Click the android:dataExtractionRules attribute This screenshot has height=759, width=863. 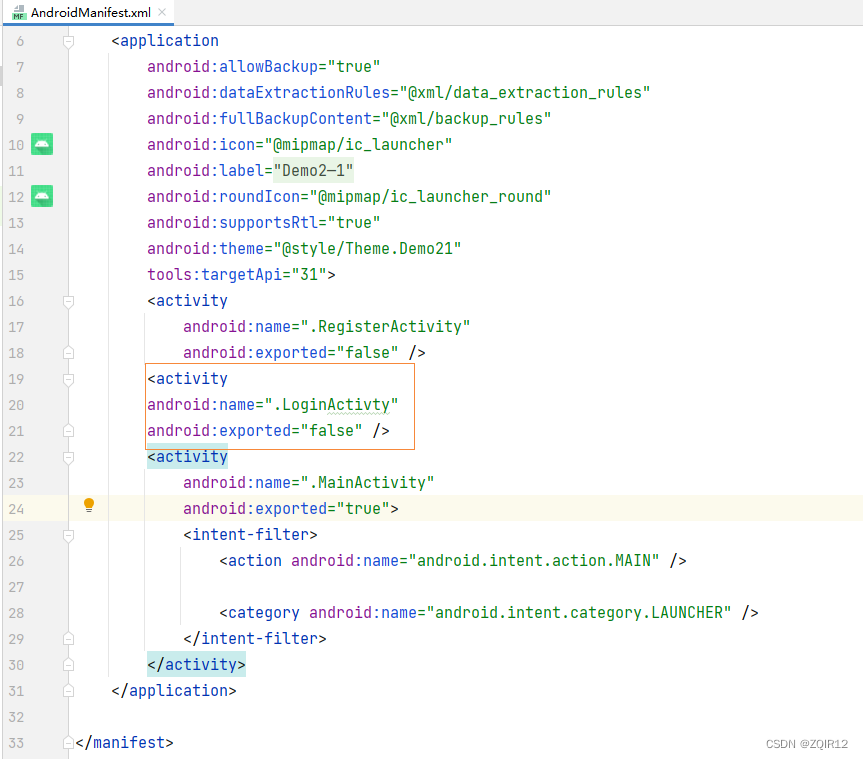click(398, 92)
